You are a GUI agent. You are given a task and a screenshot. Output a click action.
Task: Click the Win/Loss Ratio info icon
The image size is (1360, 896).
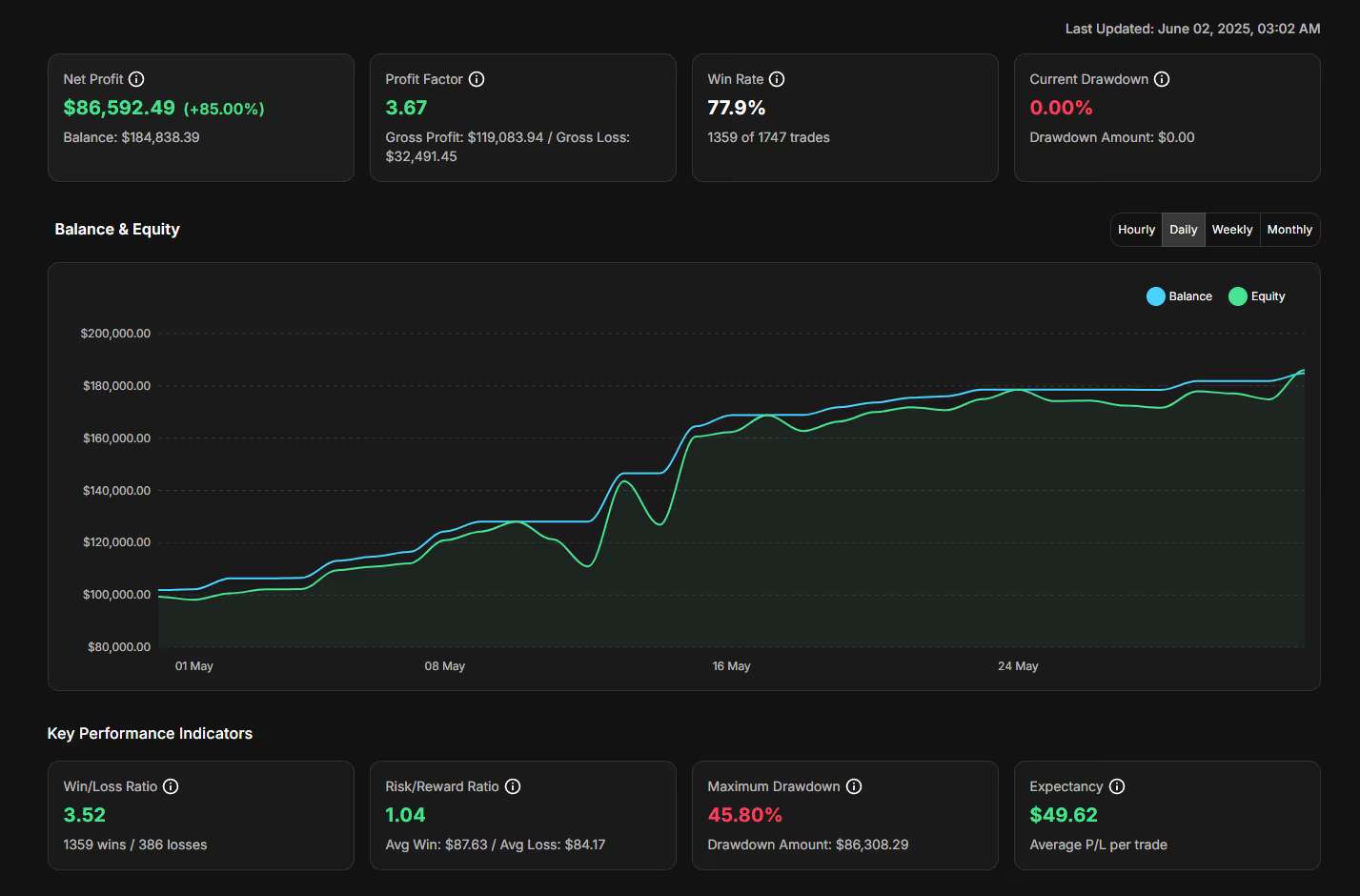pos(171,786)
